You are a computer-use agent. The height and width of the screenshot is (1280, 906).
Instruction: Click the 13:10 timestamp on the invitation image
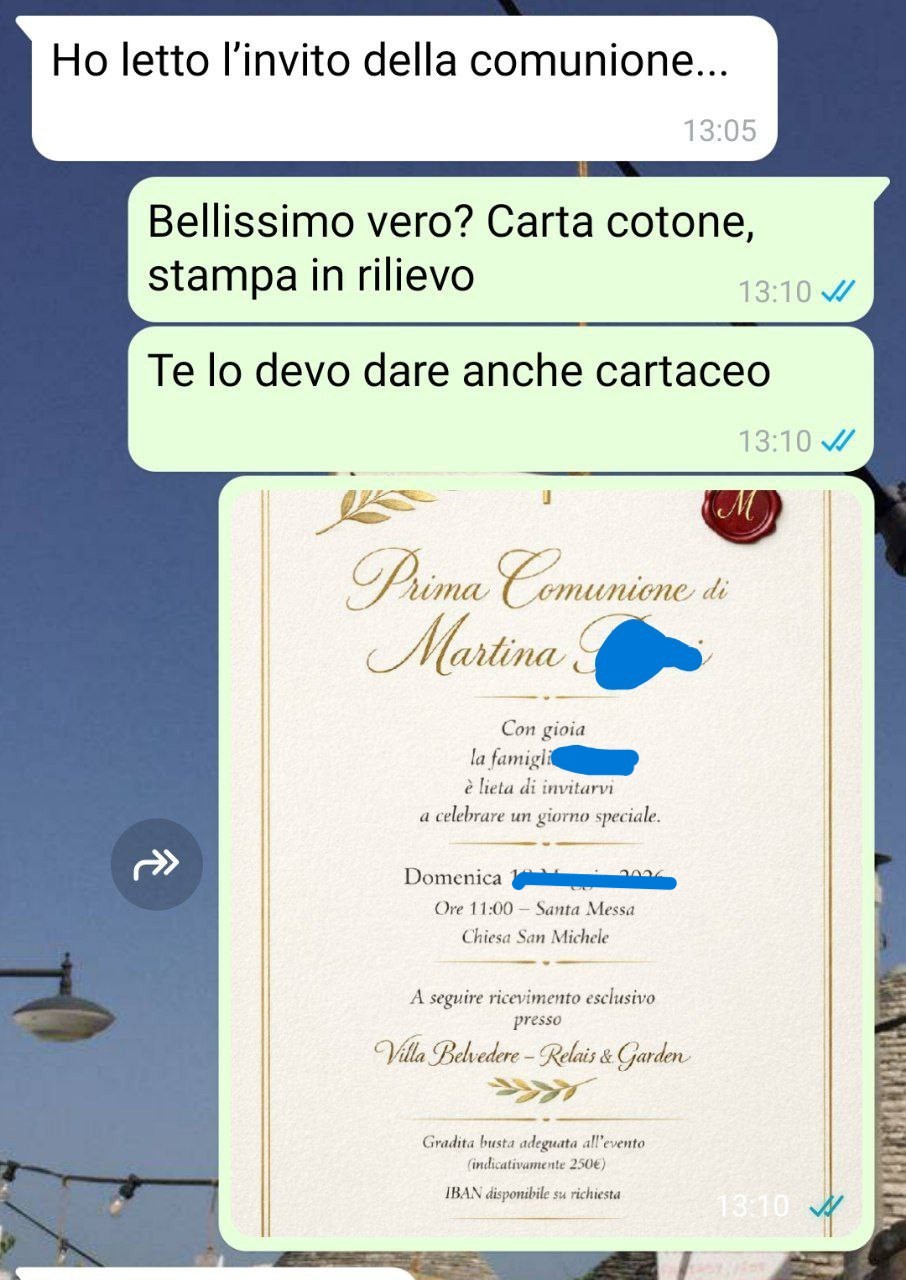(753, 1207)
